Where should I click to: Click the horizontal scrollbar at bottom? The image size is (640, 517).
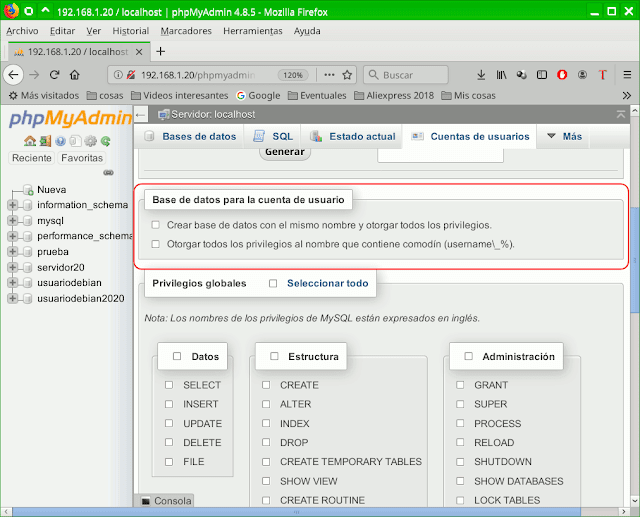point(296,512)
